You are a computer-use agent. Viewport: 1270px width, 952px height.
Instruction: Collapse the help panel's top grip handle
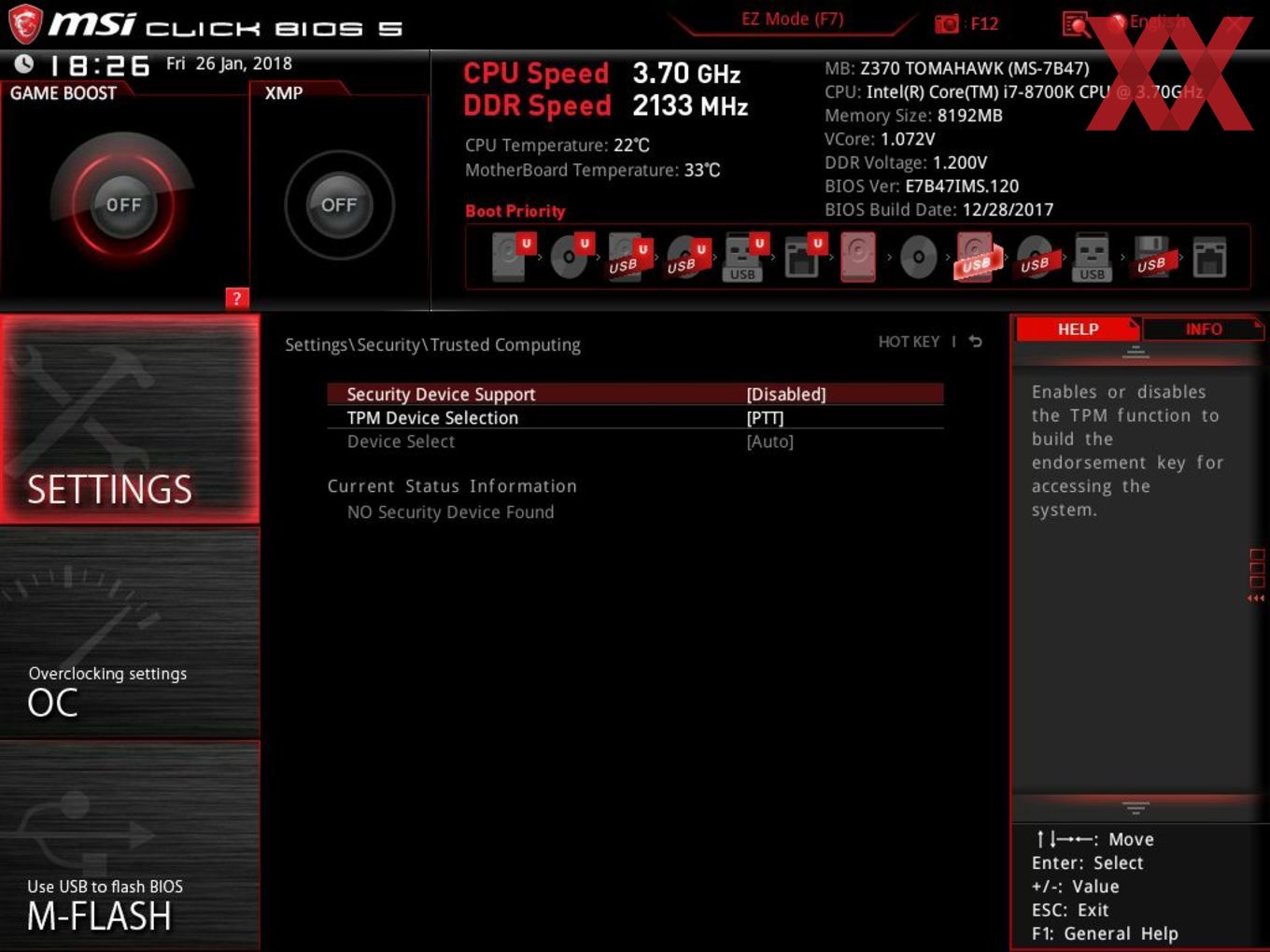pyautogui.click(x=1136, y=352)
